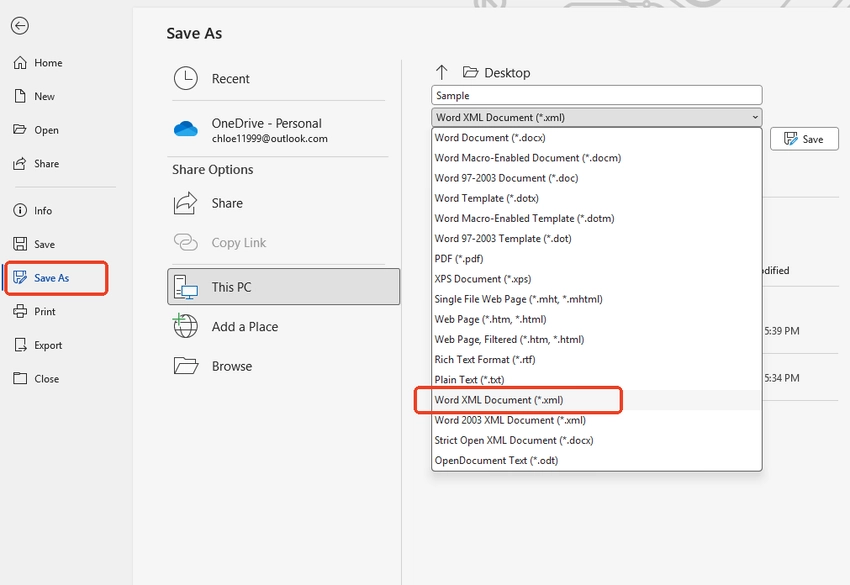Click the Home house icon
The width and height of the screenshot is (850, 585).
tap(20, 63)
